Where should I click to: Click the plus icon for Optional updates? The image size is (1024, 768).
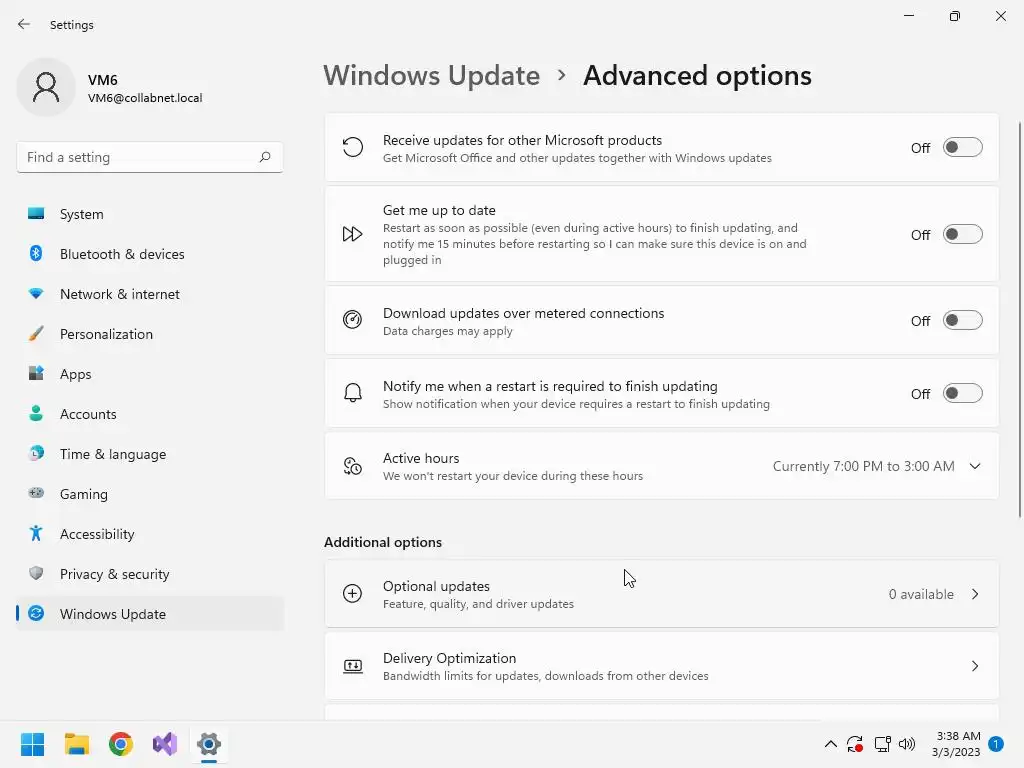353,593
